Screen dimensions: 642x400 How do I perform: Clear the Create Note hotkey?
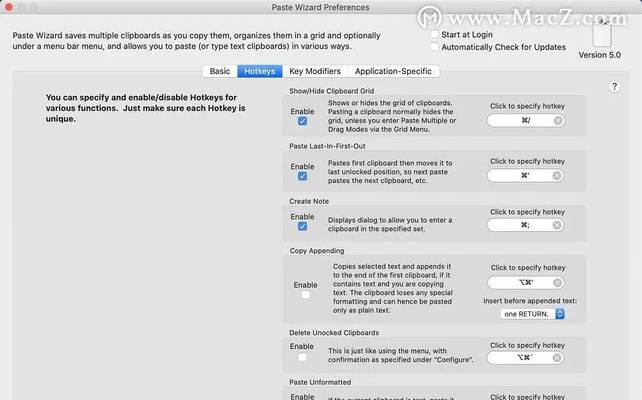(557, 225)
